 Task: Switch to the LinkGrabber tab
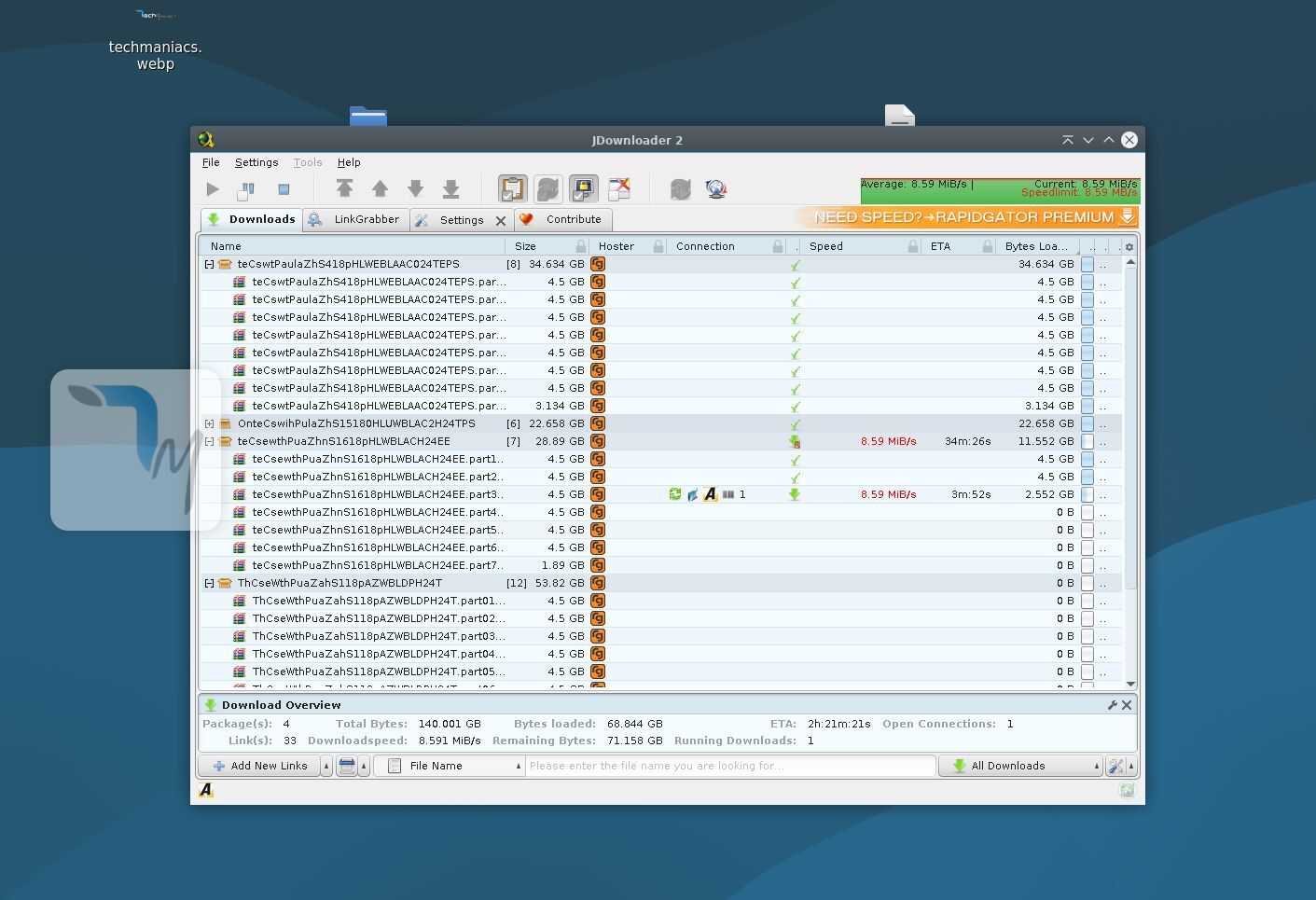pyautogui.click(x=355, y=220)
